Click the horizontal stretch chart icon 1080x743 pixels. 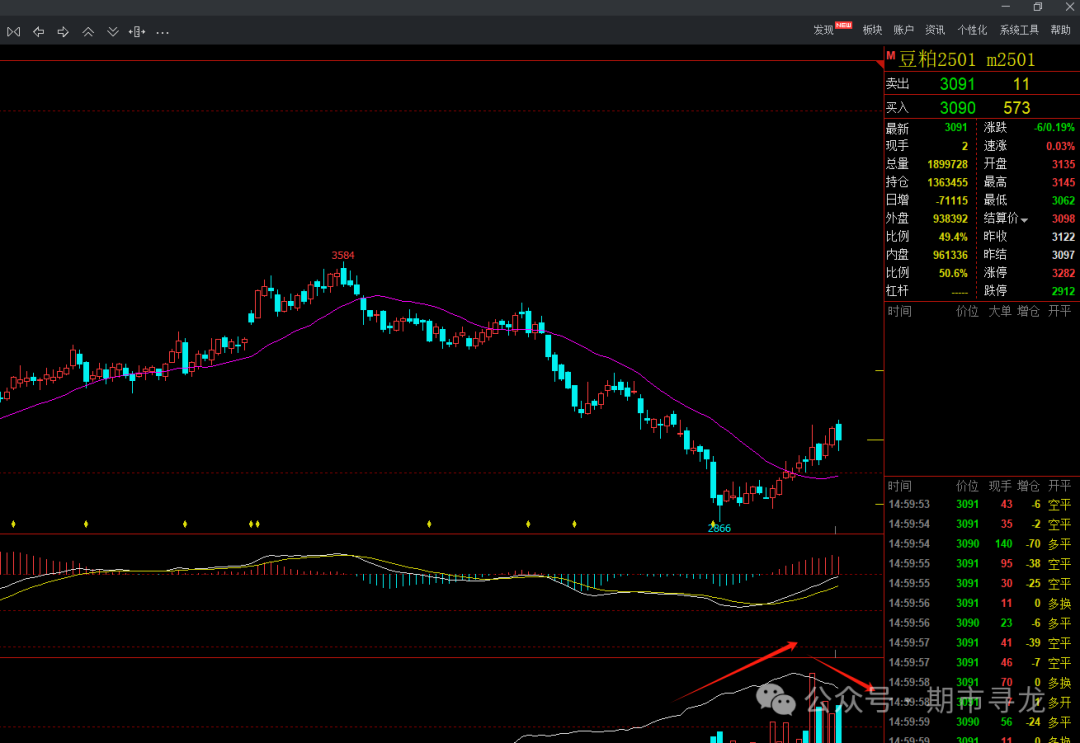click(x=137, y=32)
